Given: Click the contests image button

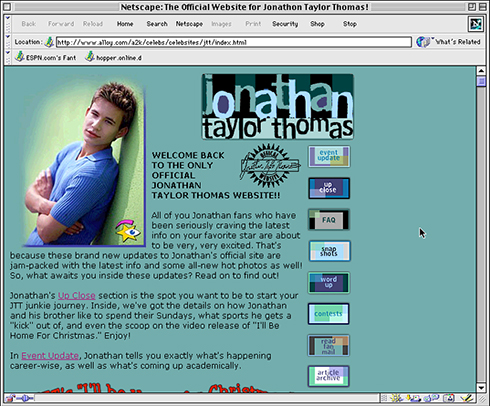Looking at the screenshot, I should pyautogui.click(x=329, y=314).
